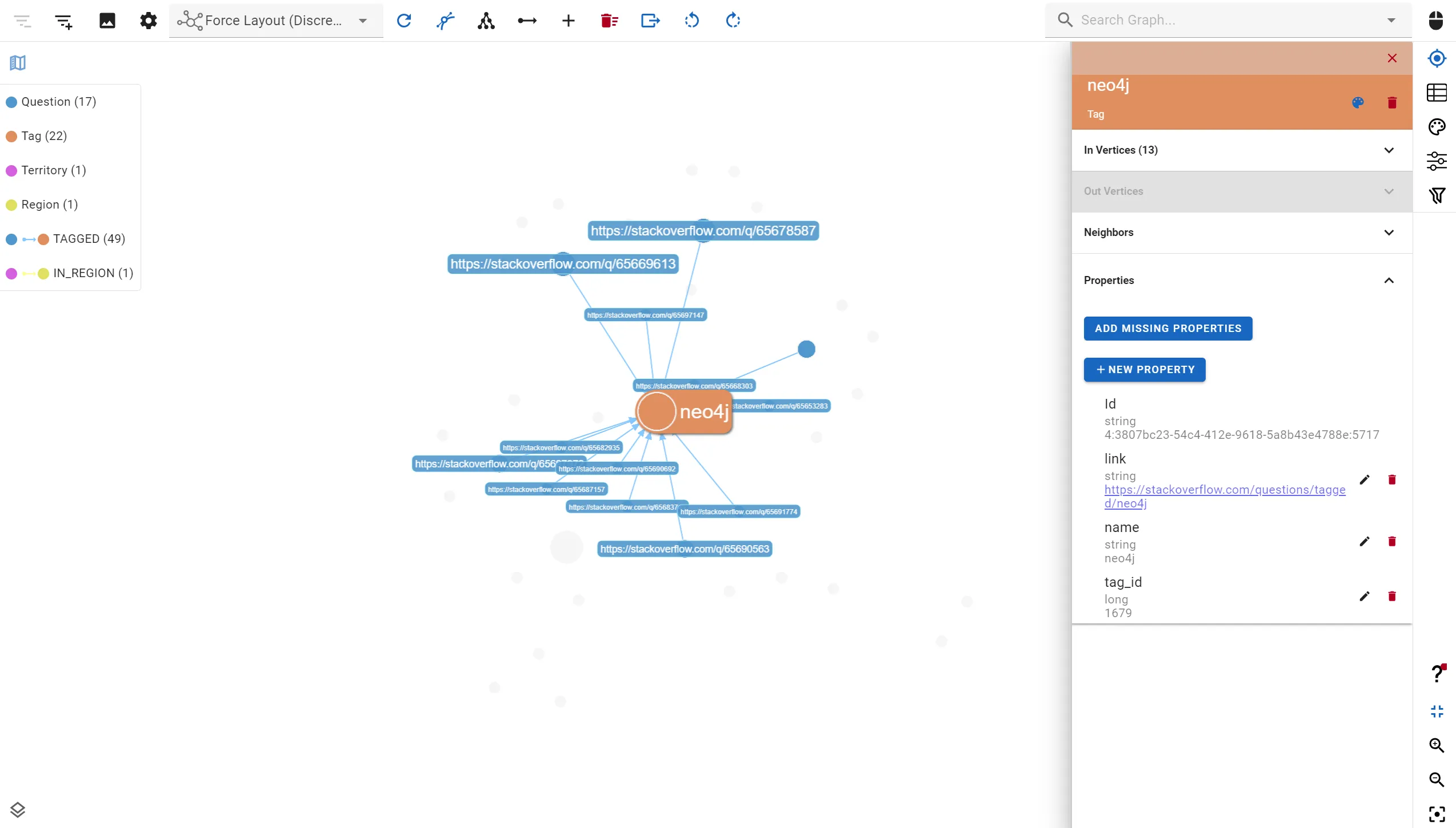Expand the In Vertices (13) section
Viewport: 1456px width, 828px height.
[1242, 150]
